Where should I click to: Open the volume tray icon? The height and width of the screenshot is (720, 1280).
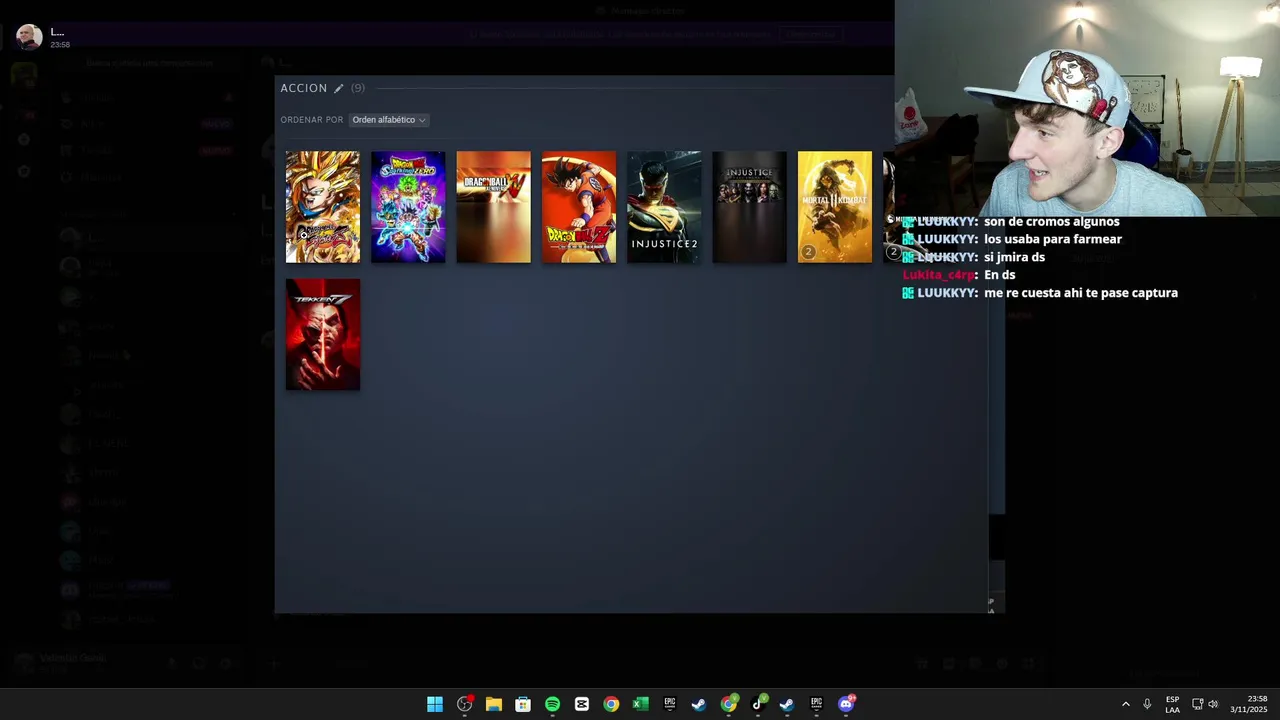[1214, 704]
